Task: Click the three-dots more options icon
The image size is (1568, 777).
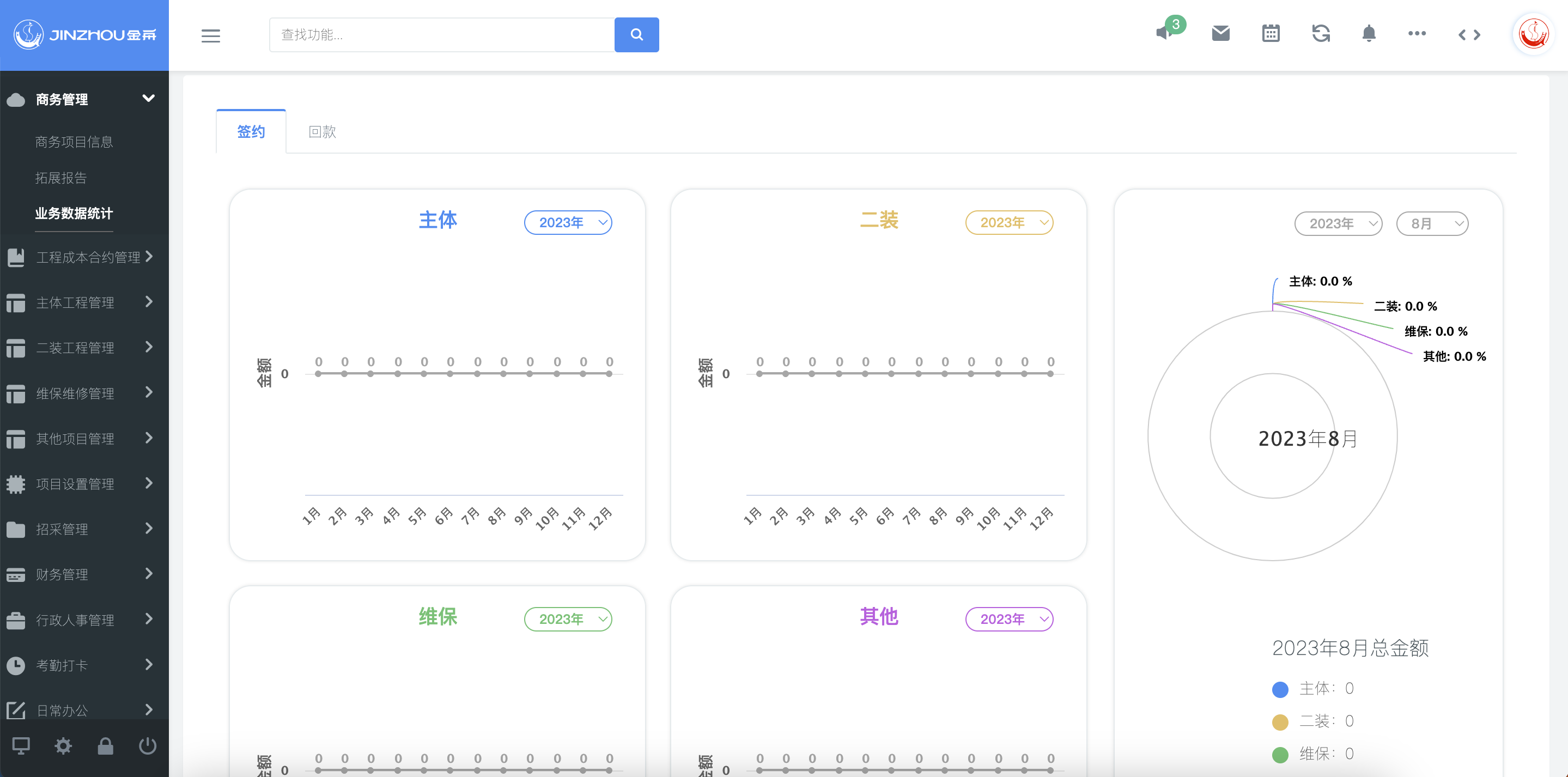Action: pyautogui.click(x=1417, y=33)
